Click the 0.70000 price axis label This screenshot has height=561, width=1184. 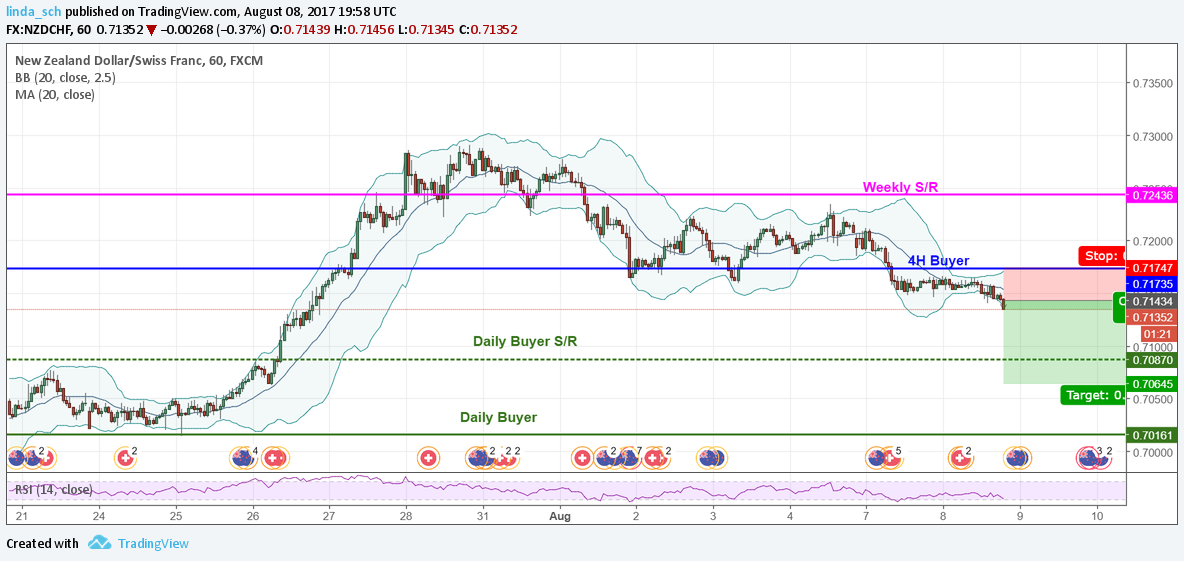[x=1151, y=452]
